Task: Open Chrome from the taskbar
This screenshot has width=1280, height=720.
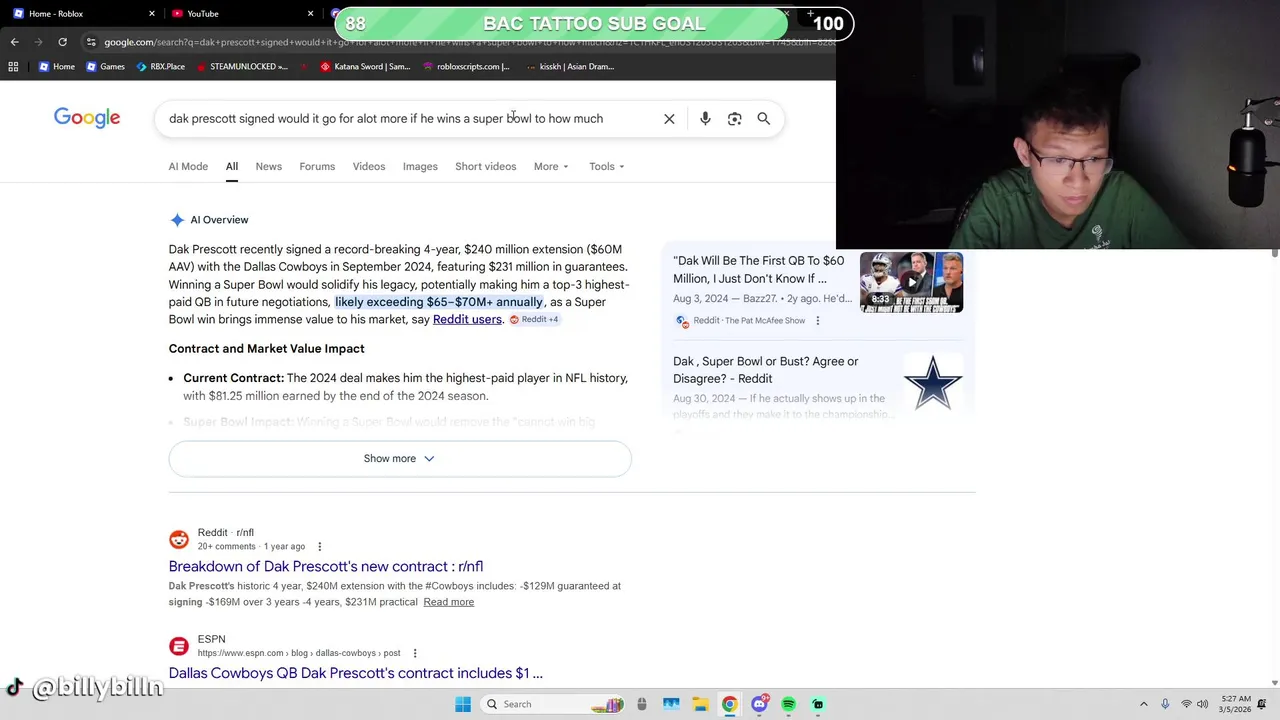Action: tap(729, 704)
